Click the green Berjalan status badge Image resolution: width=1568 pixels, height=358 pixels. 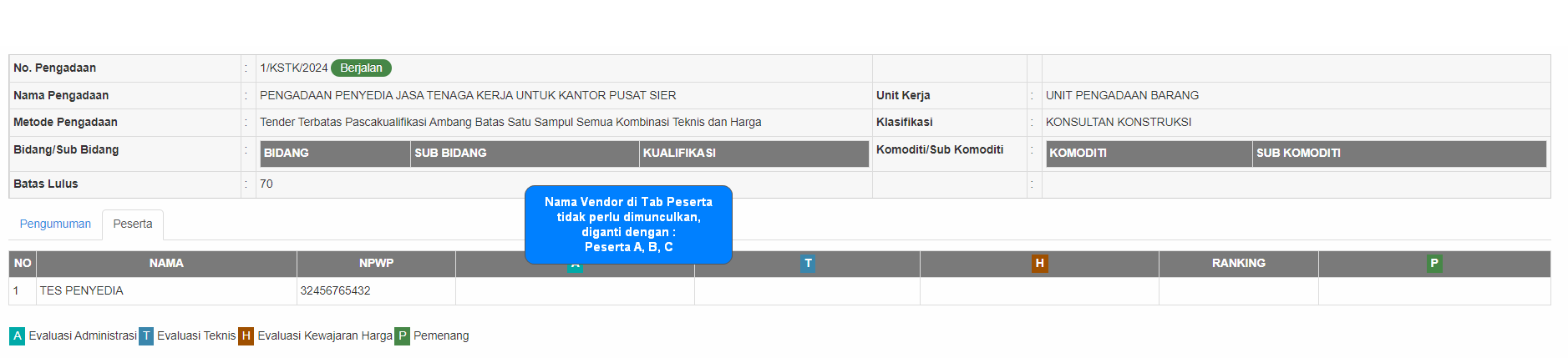pos(361,68)
